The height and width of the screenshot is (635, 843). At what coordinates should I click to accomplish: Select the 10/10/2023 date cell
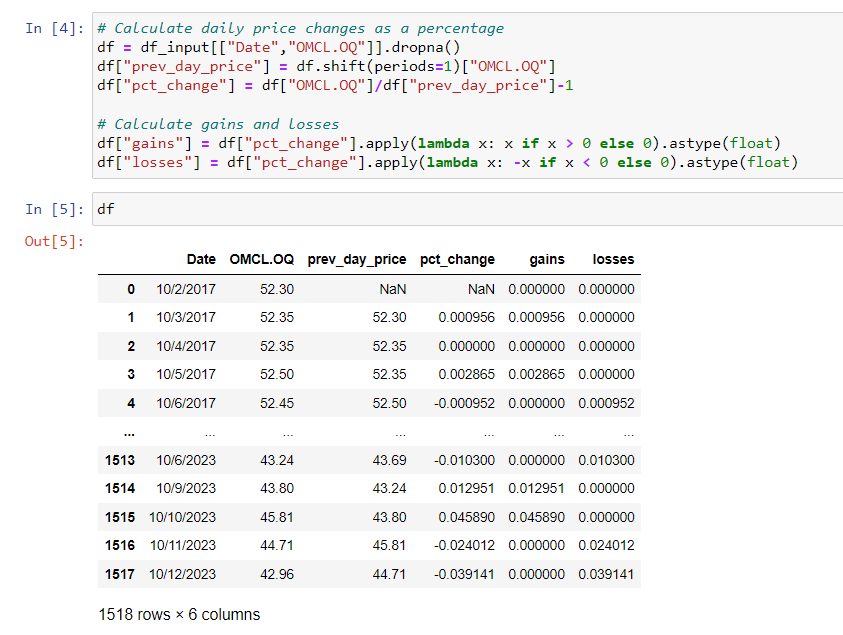(x=183, y=517)
